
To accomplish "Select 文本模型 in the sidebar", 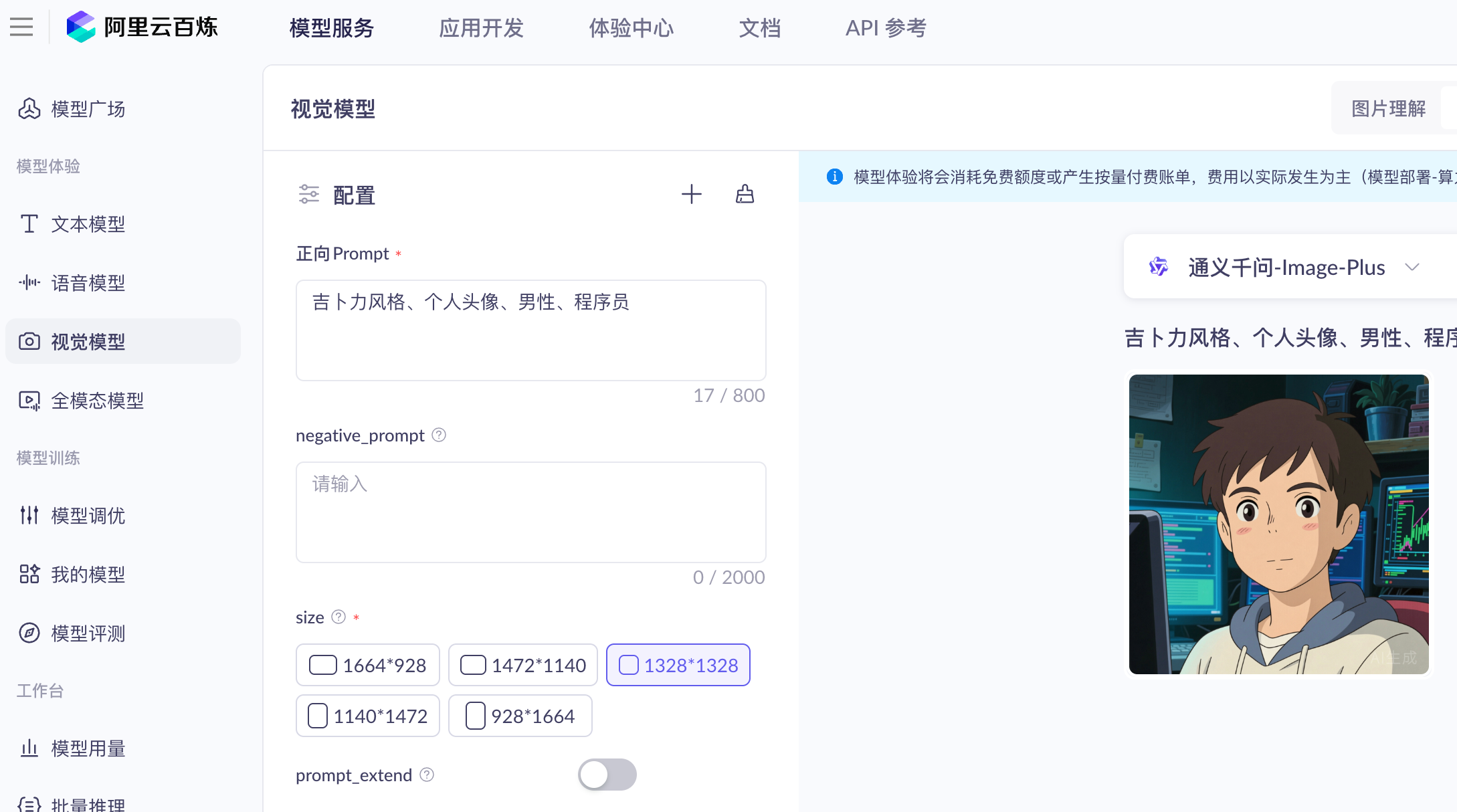I will point(88,224).
